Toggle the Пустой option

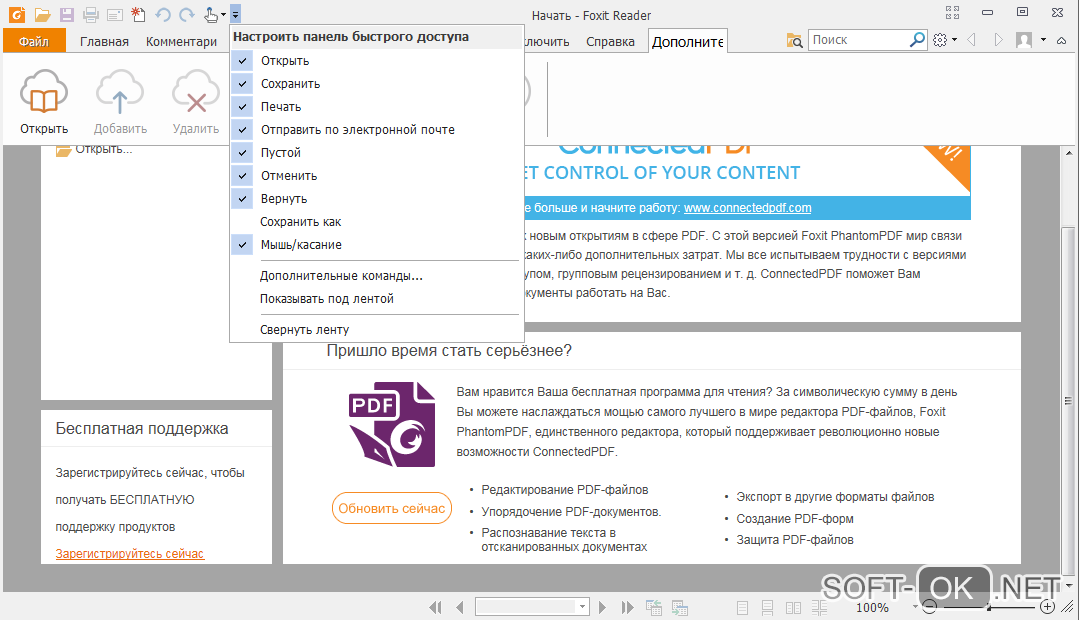coord(377,153)
